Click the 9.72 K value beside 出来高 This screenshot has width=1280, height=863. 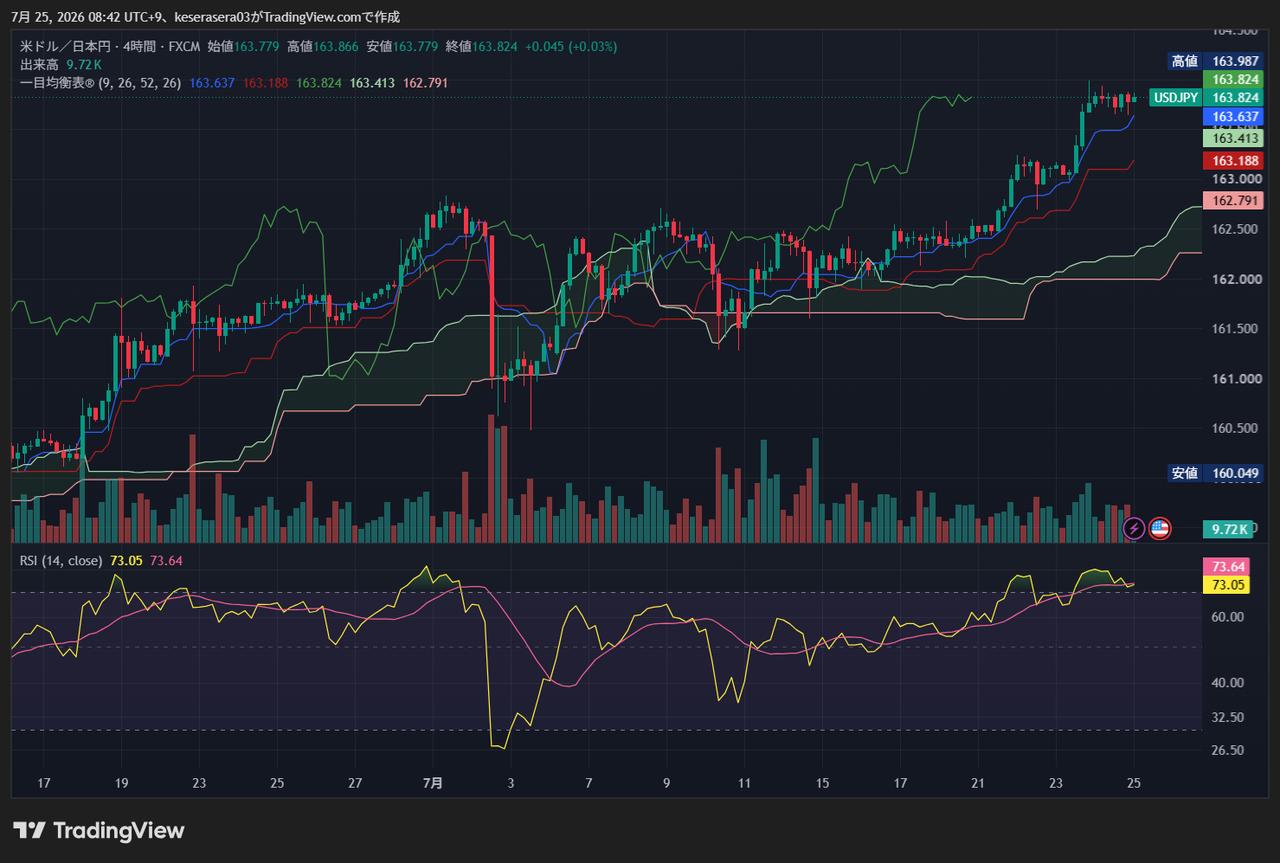[x=84, y=64]
